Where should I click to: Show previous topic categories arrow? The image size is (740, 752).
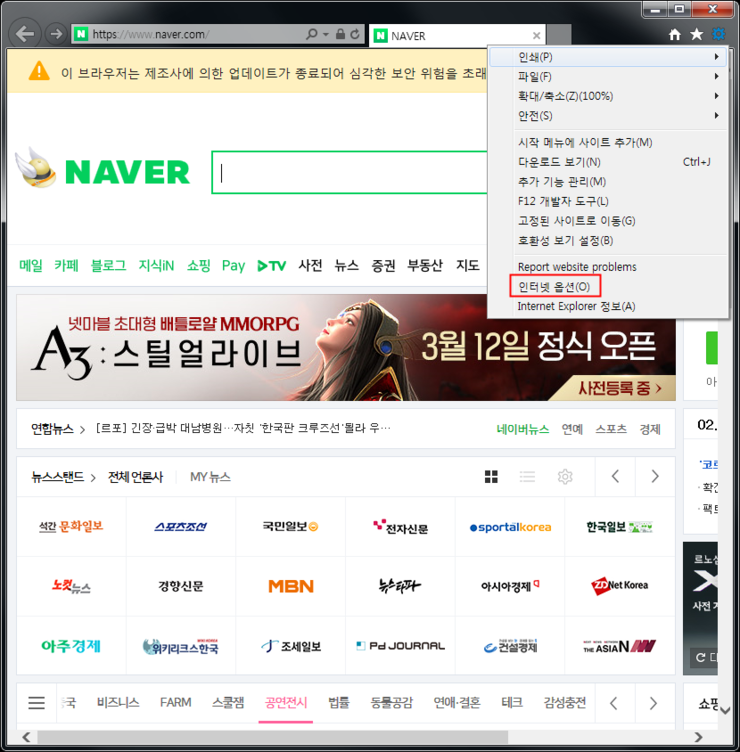[x=614, y=704]
